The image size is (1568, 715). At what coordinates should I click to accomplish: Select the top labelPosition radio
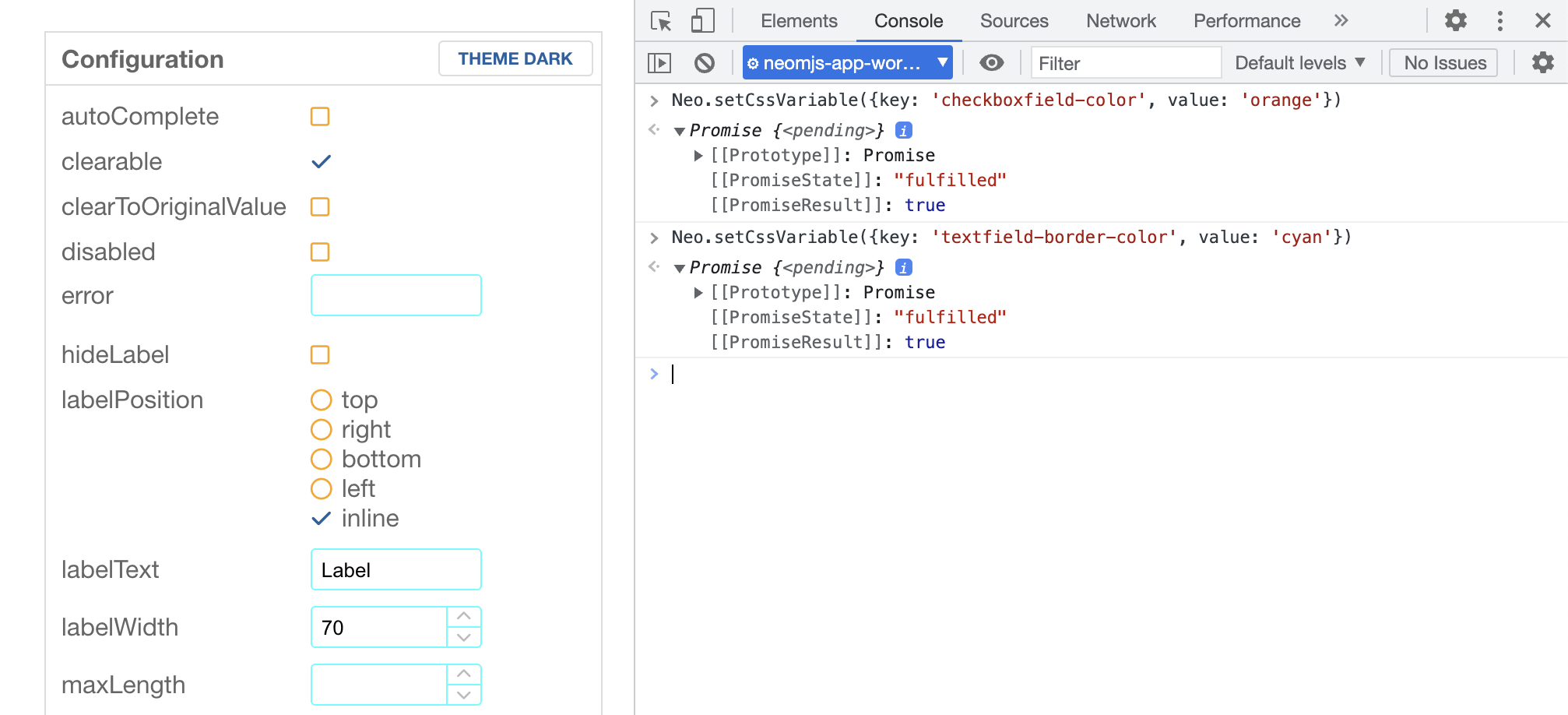point(321,400)
